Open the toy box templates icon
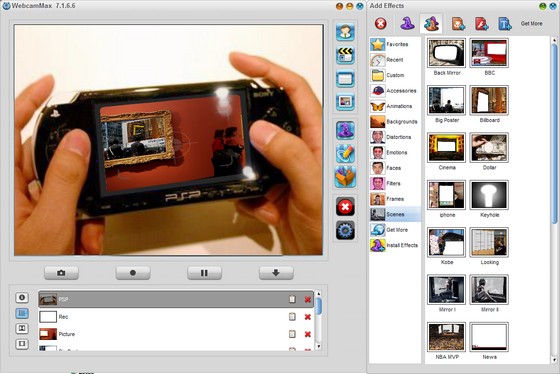The height and width of the screenshot is (374, 560). pos(345,177)
